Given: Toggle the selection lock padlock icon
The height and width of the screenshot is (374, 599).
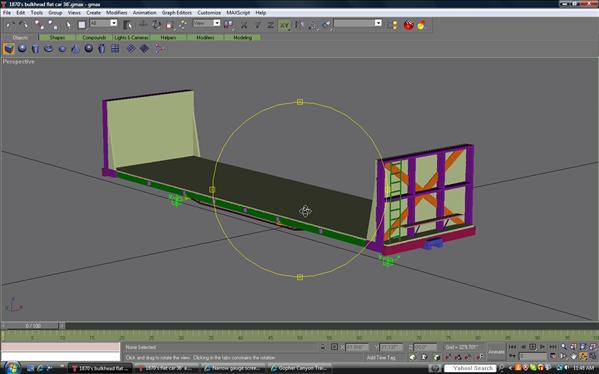Looking at the screenshot, I should pyautogui.click(x=323, y=347).
